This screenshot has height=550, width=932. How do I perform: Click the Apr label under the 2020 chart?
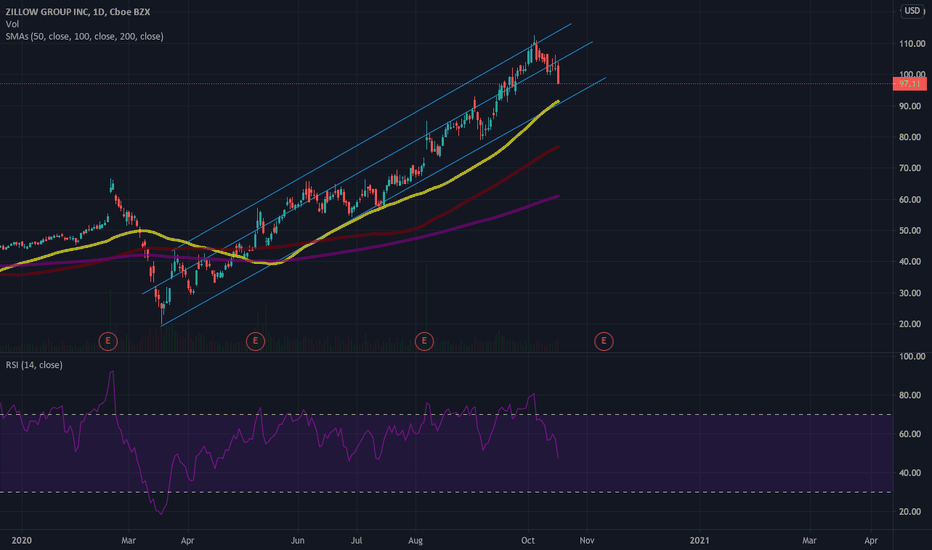187,540
